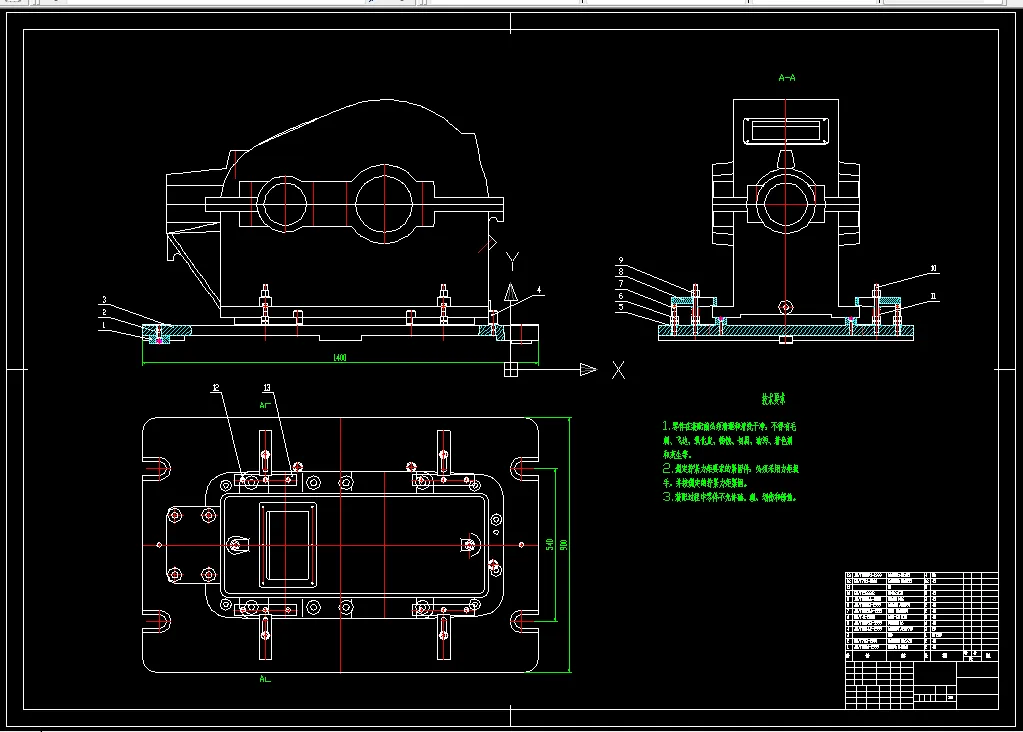1023x732 pixels.
Task: Select part balloon number 2
Action: pyautogui.click(x=104, y=313)
